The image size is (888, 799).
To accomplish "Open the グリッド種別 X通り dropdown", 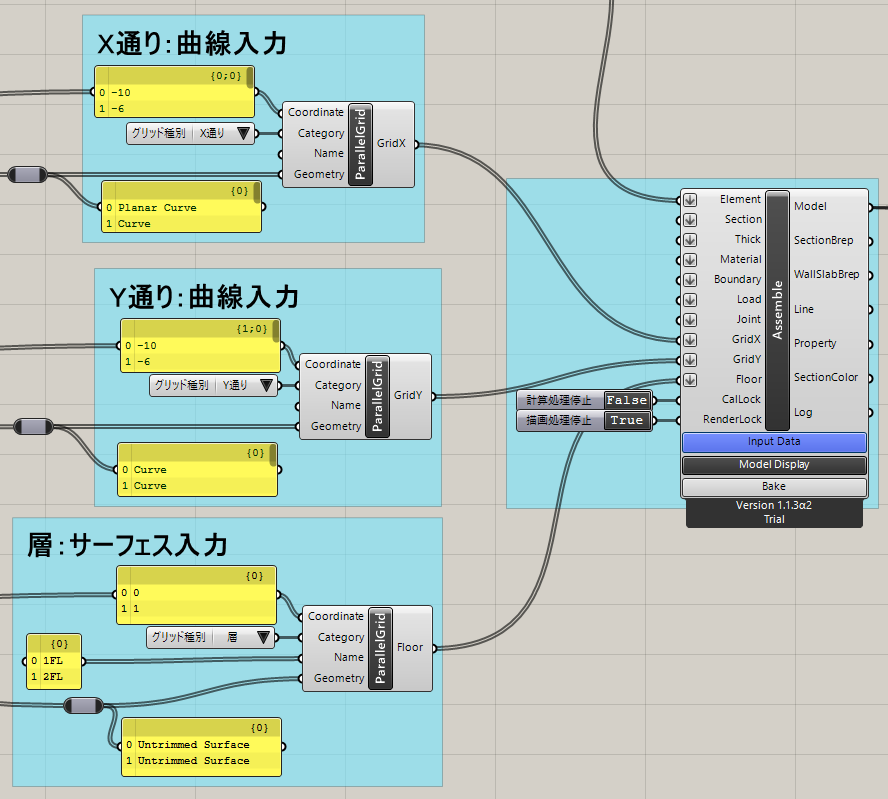I will 242,133.
